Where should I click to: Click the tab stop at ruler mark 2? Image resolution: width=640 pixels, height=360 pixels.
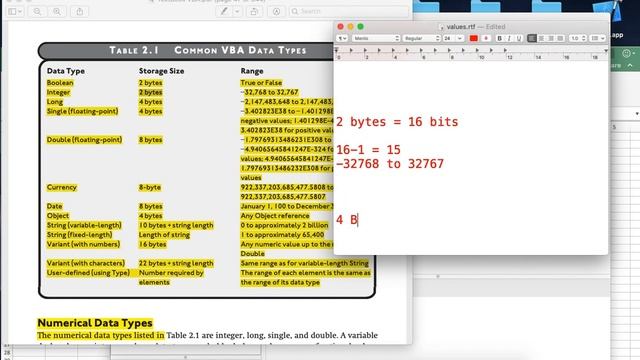click(365, 51)
